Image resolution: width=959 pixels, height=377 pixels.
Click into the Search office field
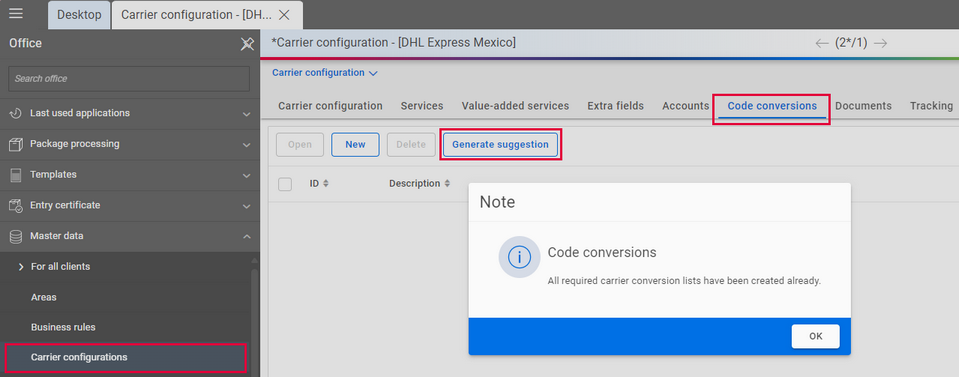129,79
